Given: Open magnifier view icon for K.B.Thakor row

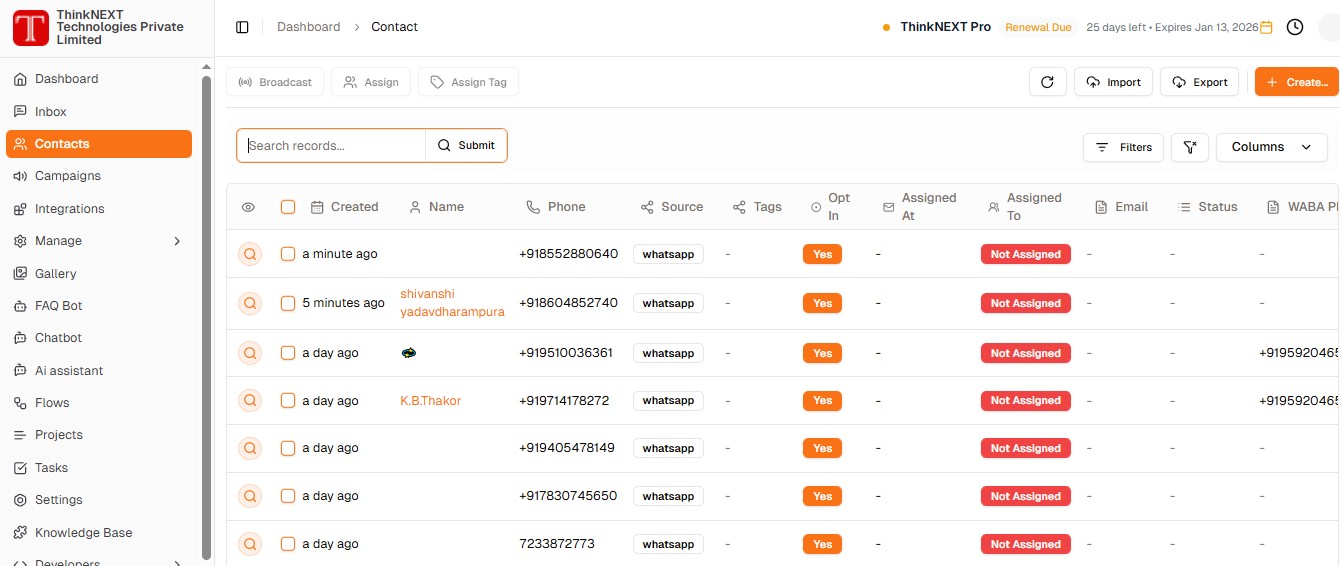Looking at the screenshot, I should (x=249, y=401).
